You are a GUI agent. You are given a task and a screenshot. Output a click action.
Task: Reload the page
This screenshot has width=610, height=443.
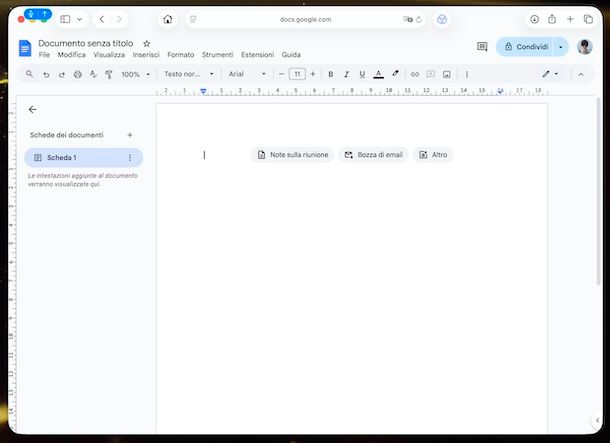tap(419, 19)
